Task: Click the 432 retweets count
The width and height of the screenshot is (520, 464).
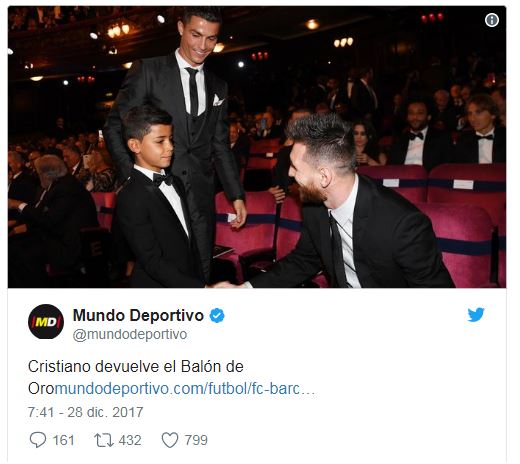Action: tap(130, 440)
